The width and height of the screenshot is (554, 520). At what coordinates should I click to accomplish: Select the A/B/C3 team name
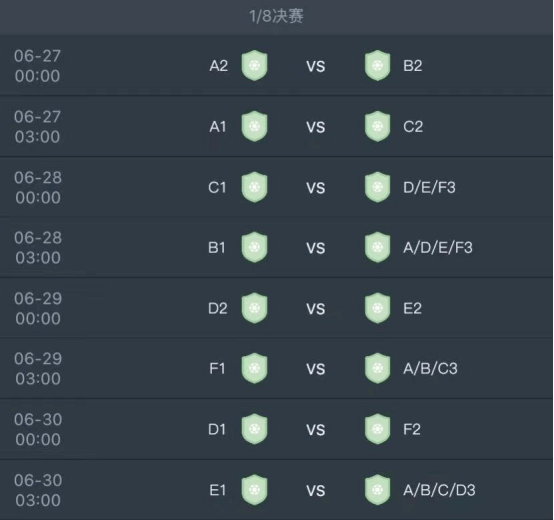(x=430, y=369)
